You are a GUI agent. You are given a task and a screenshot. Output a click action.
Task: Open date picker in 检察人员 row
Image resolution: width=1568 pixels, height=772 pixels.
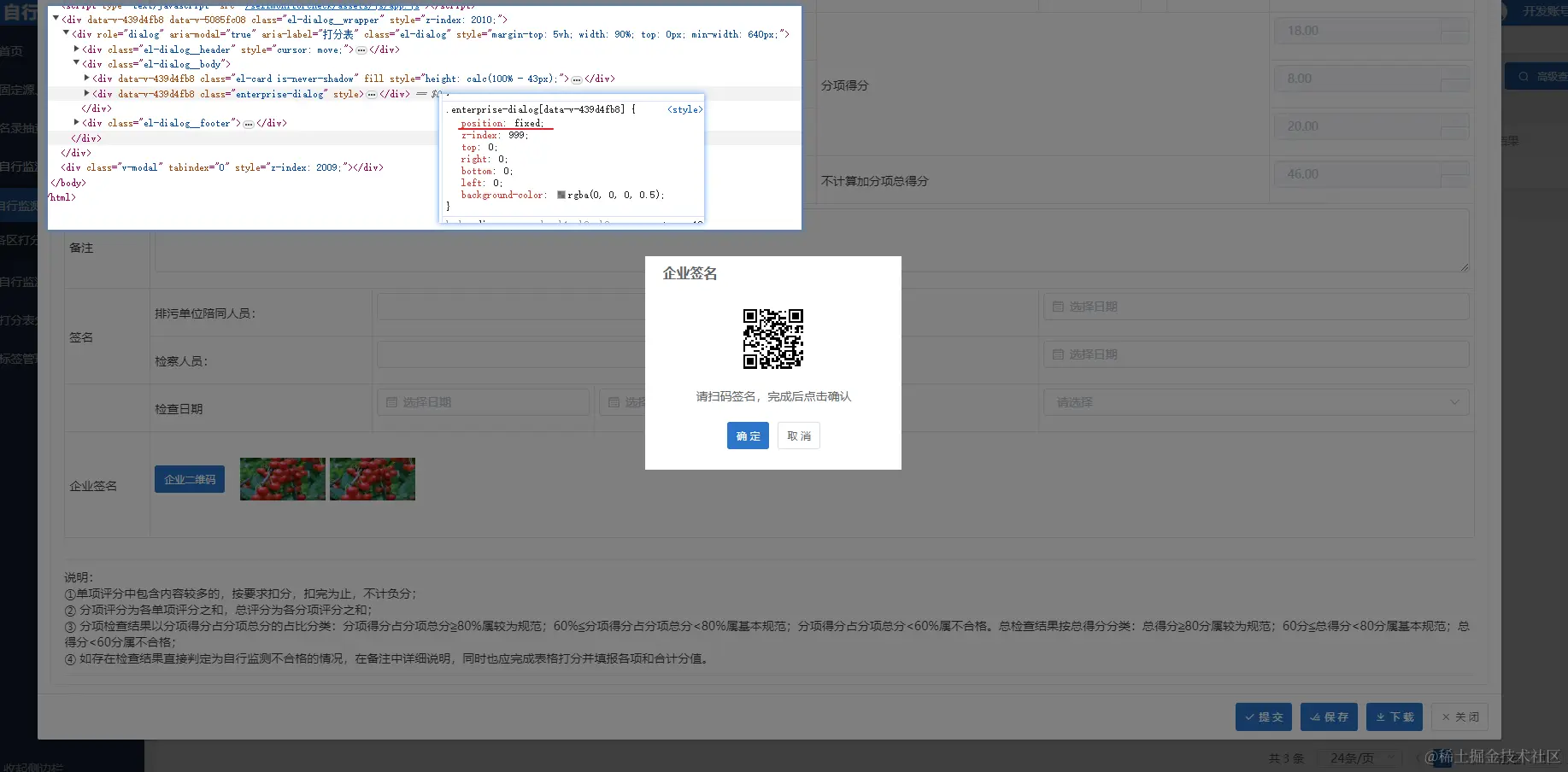coord(1256,354)
